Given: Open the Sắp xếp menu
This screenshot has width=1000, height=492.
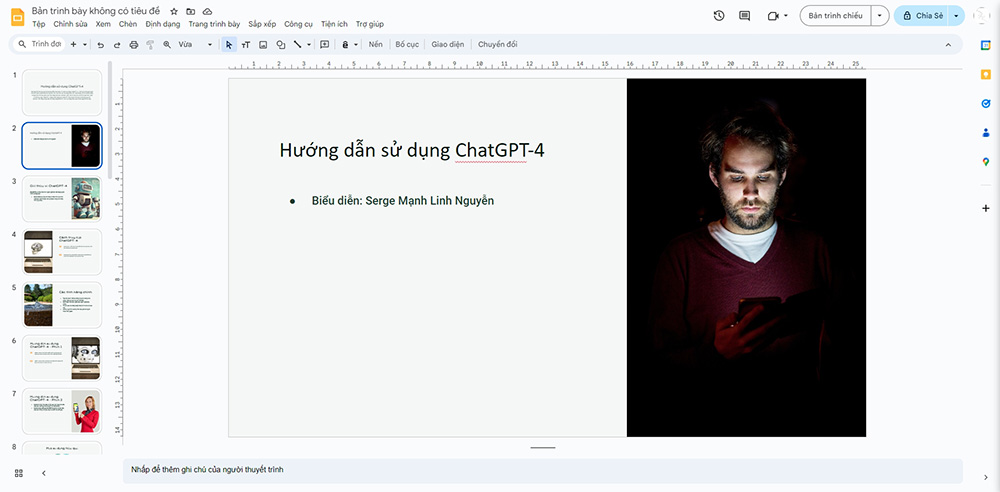Looking at the screenshot, I should coord(262,24).
